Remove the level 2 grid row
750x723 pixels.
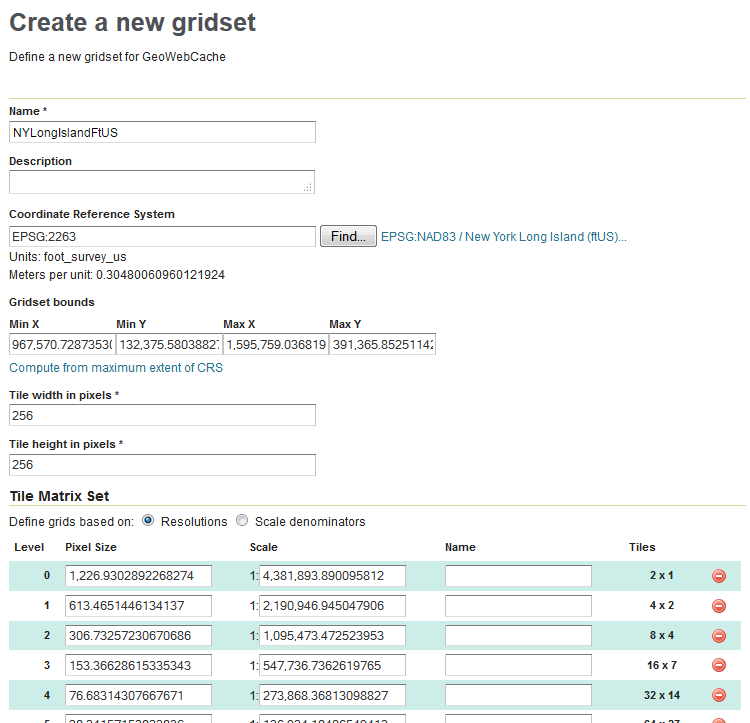[718, 636]
